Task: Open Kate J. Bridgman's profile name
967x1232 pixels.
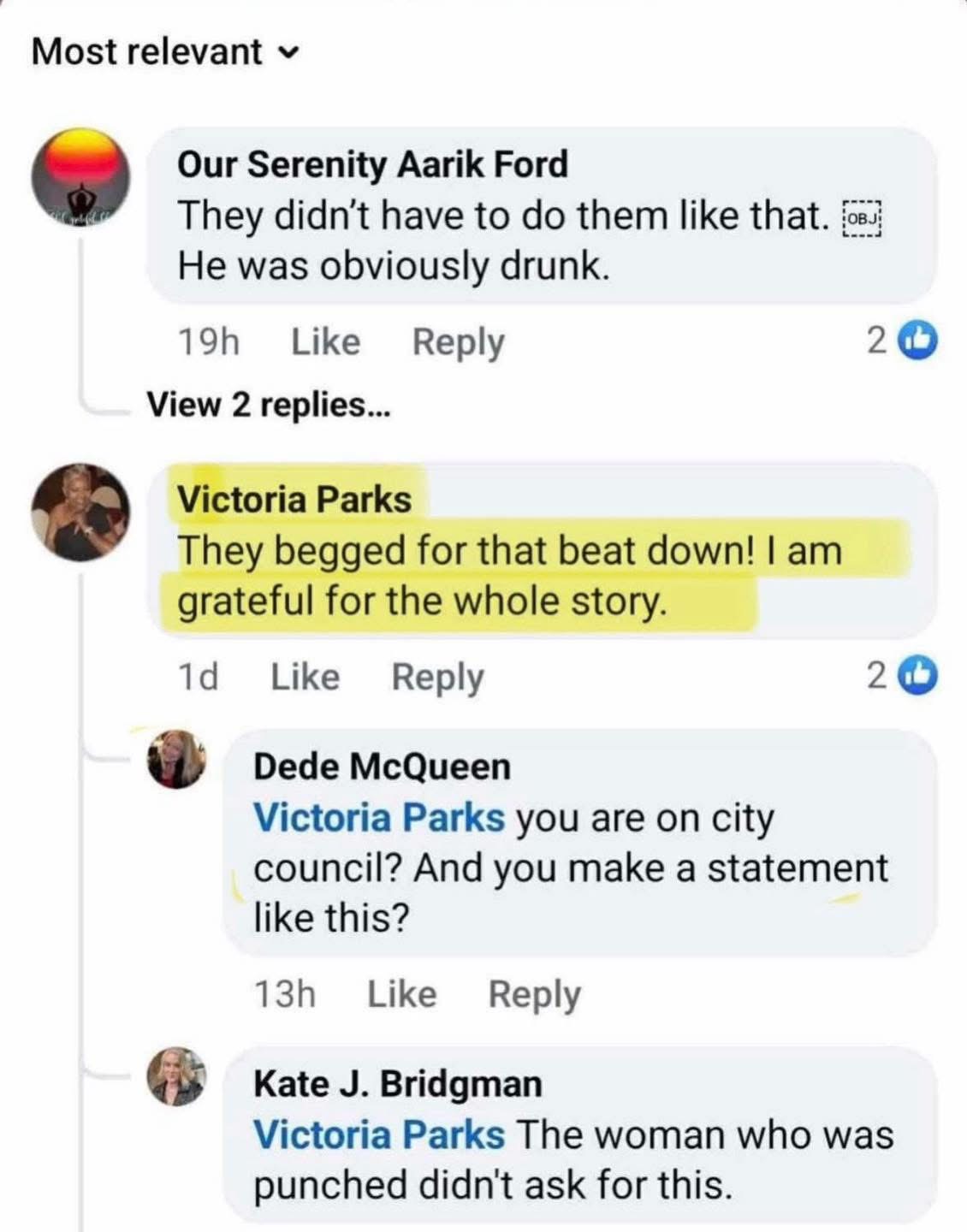Action: coord(398,1084)
